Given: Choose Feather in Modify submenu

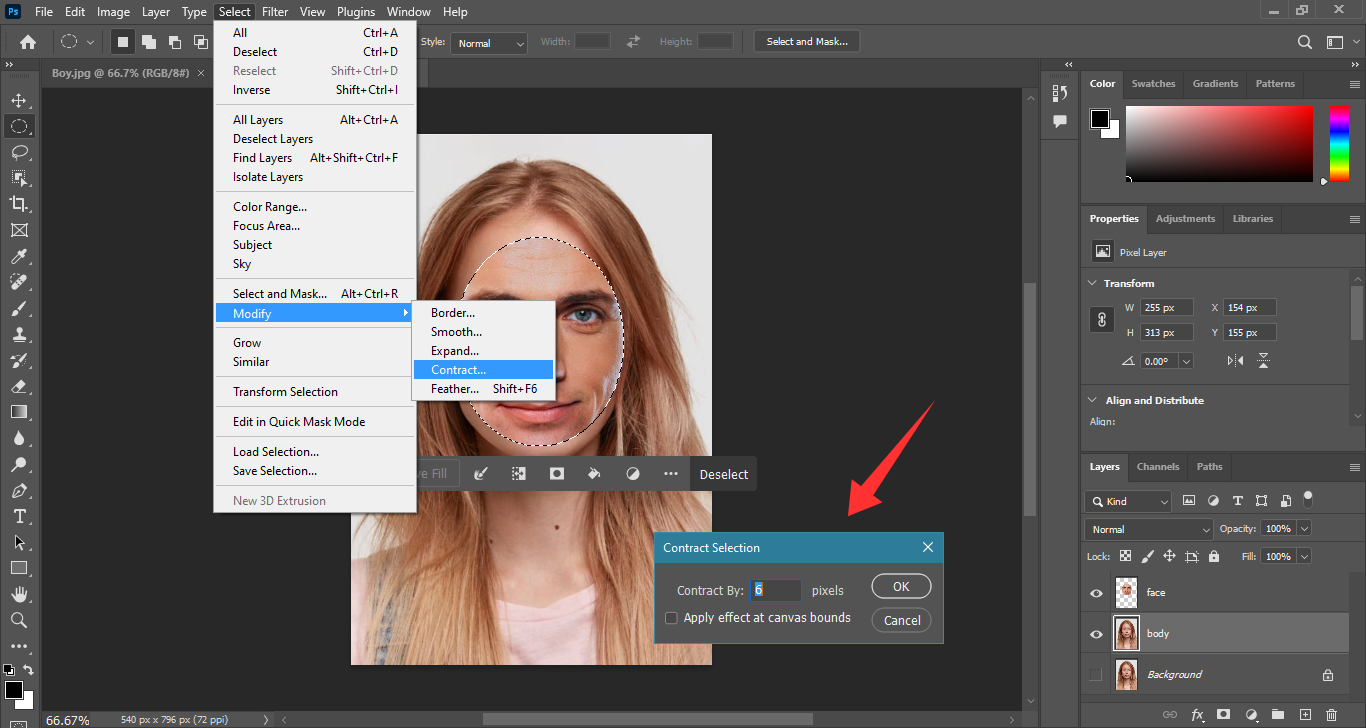Looking at the screenshot, I should (x=484, y=389).
